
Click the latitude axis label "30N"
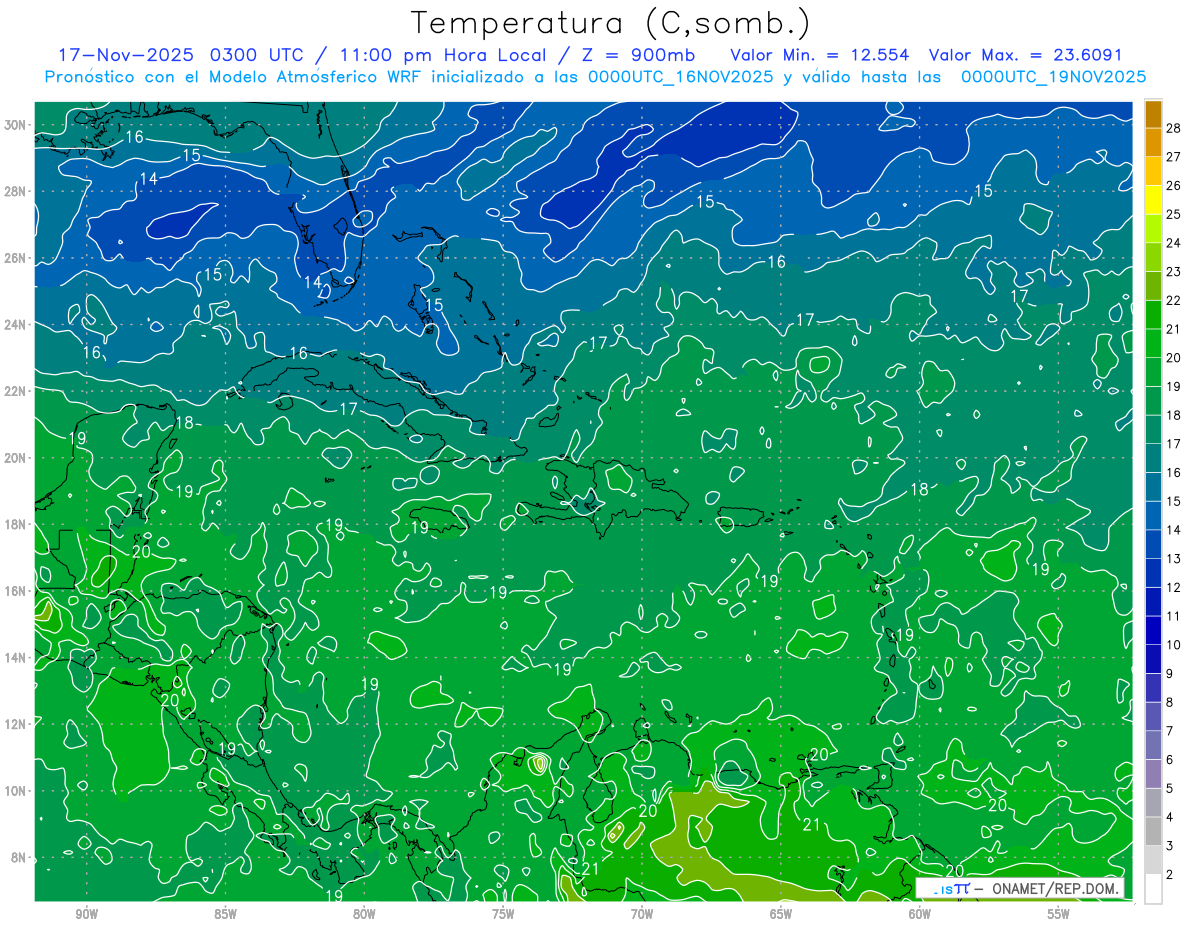click(x=15, y=125)
